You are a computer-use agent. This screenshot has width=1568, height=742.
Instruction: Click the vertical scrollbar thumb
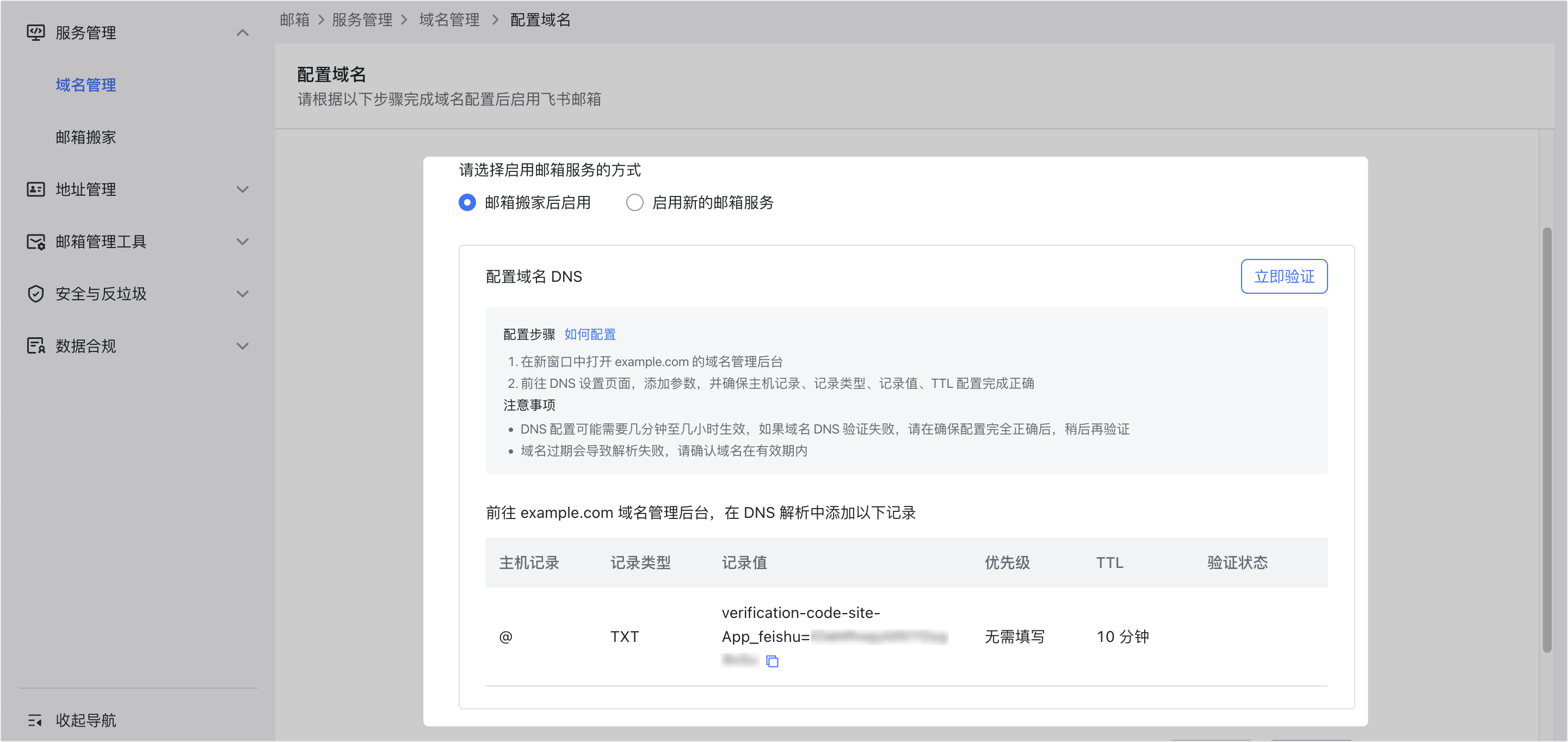pyautogui.click(x=1547, y=440)
